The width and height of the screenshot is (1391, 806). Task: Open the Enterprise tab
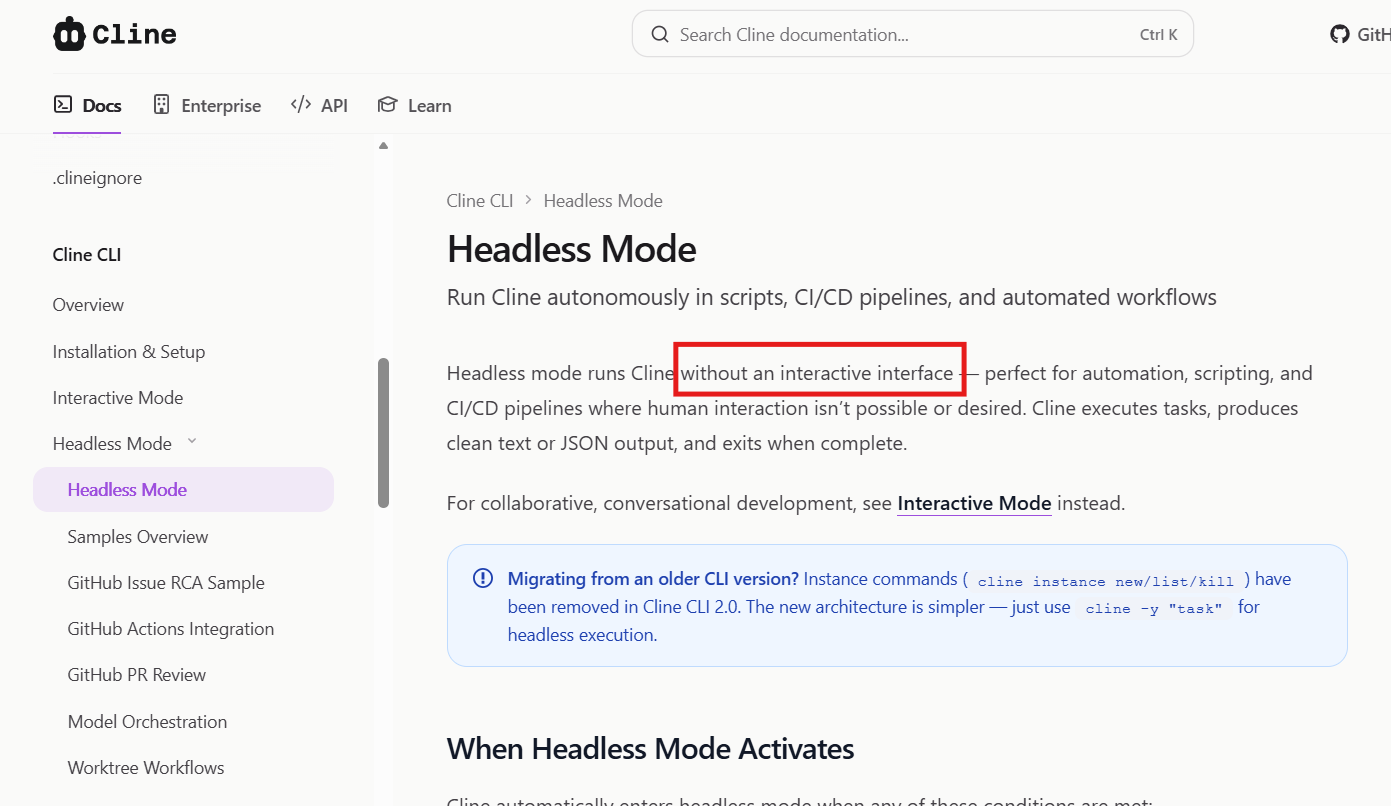[207, 105]
